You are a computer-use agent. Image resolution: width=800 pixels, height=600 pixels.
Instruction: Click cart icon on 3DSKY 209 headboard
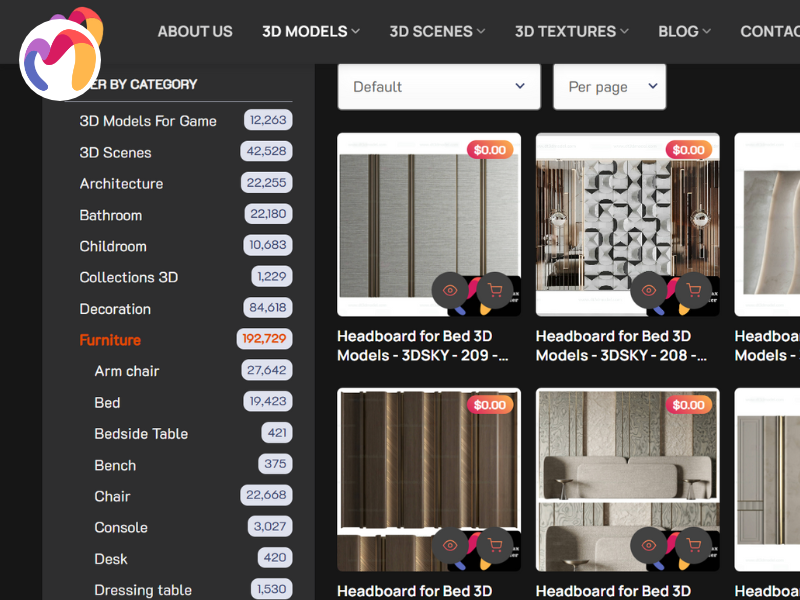point(493,291)
